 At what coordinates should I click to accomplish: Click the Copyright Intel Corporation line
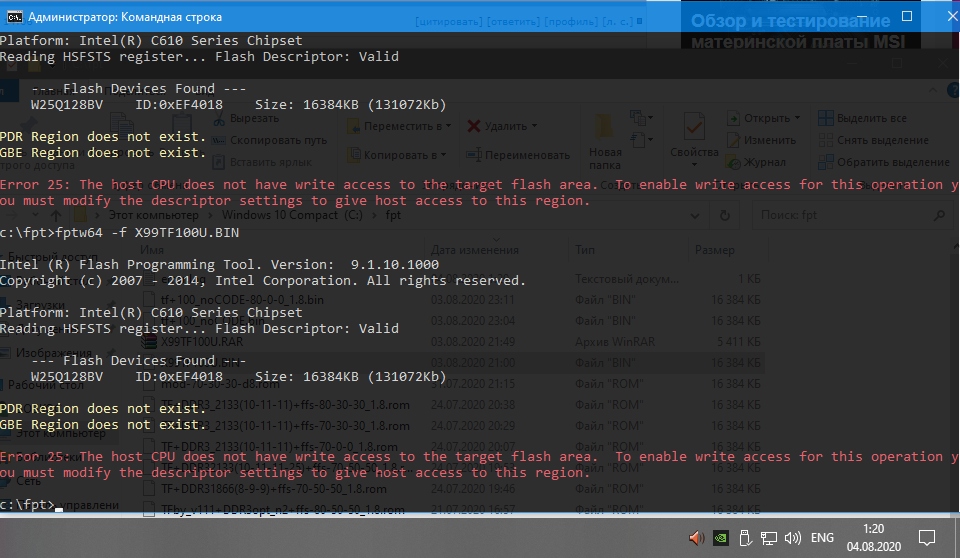(263, 281)
